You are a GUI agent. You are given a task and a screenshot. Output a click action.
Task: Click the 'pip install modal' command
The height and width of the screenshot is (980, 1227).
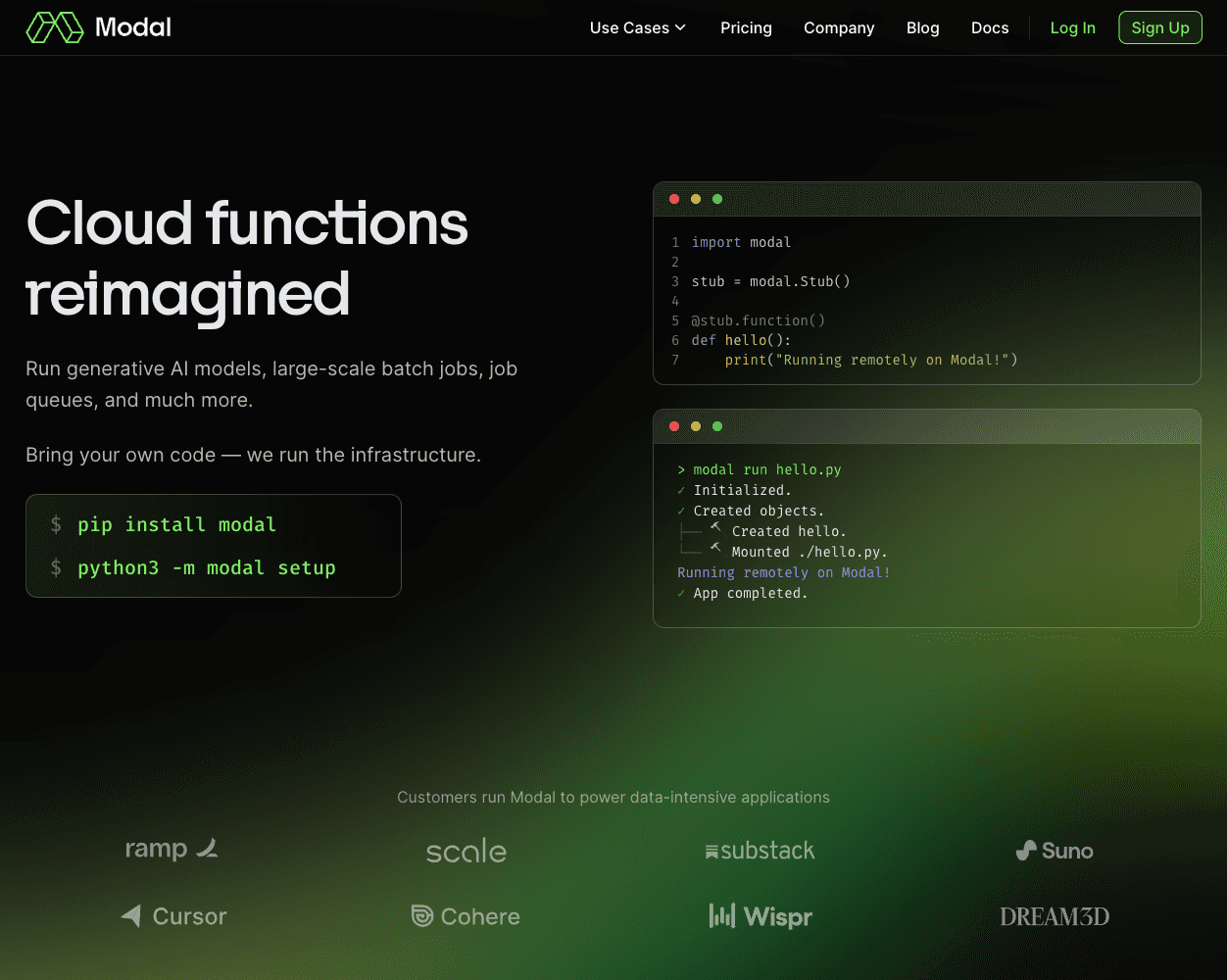[176, 524]
